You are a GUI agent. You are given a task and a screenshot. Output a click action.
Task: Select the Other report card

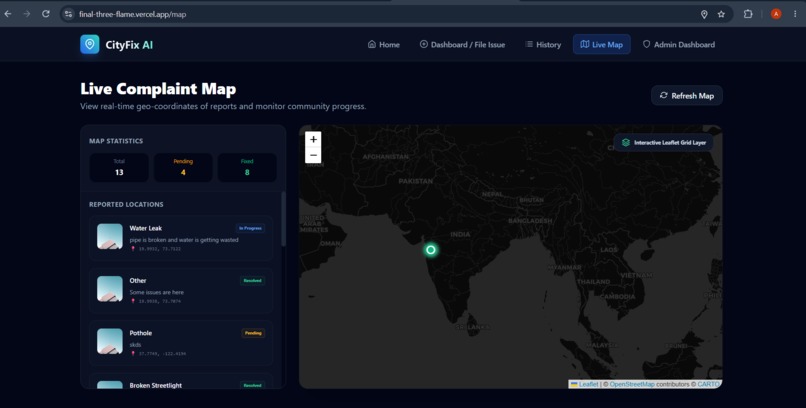[181, 290]
